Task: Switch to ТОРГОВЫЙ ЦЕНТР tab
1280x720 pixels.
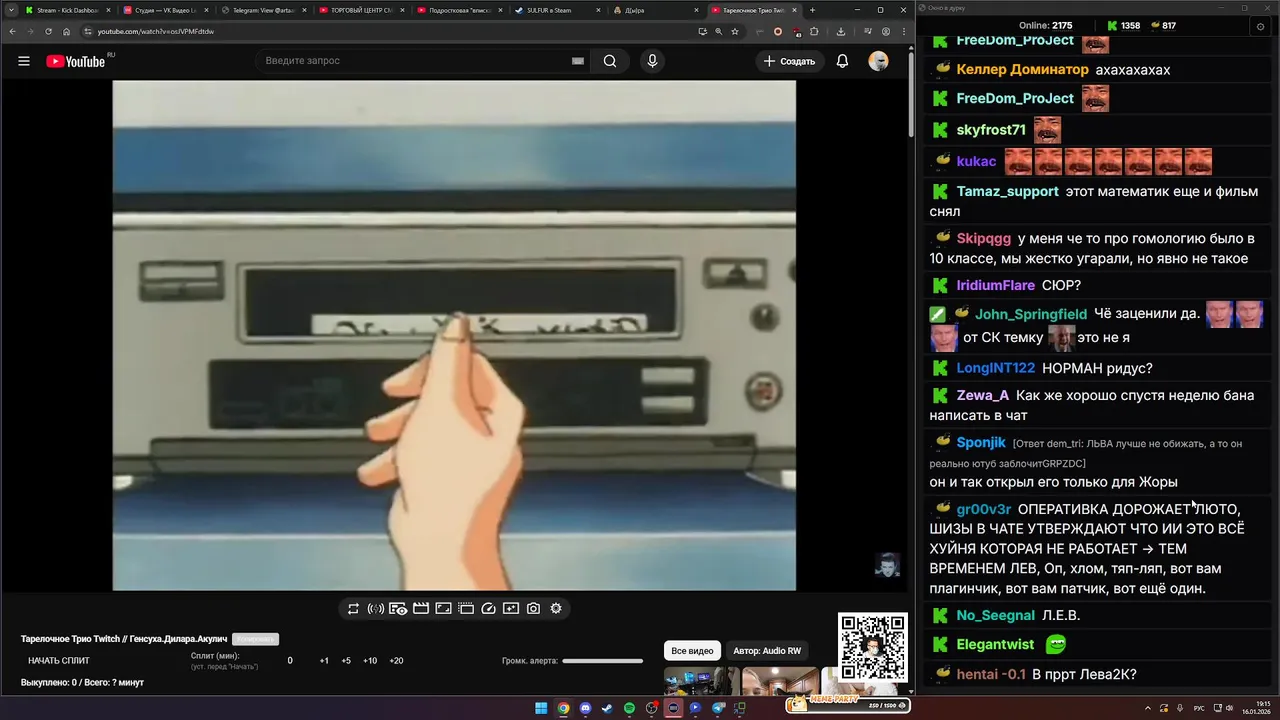Action: point(360,10)
